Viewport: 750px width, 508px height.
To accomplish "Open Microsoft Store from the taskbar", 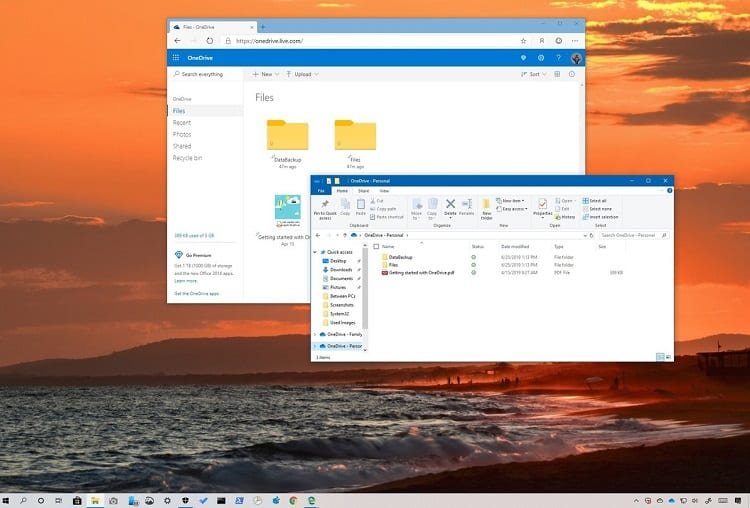I will pyautogui.click(x=77, y=501).
